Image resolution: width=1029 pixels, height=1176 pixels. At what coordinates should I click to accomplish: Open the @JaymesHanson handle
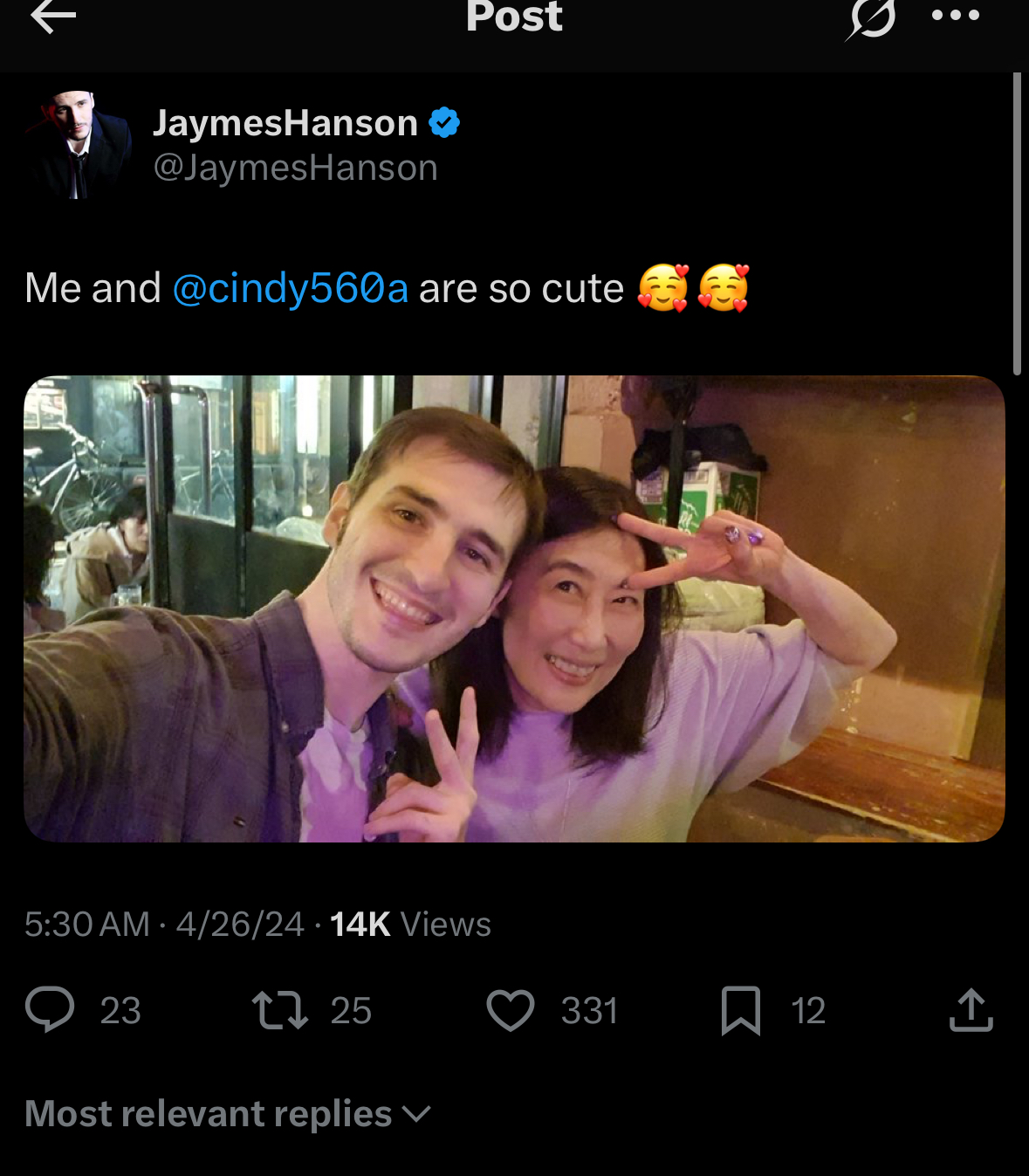[295, 168]
